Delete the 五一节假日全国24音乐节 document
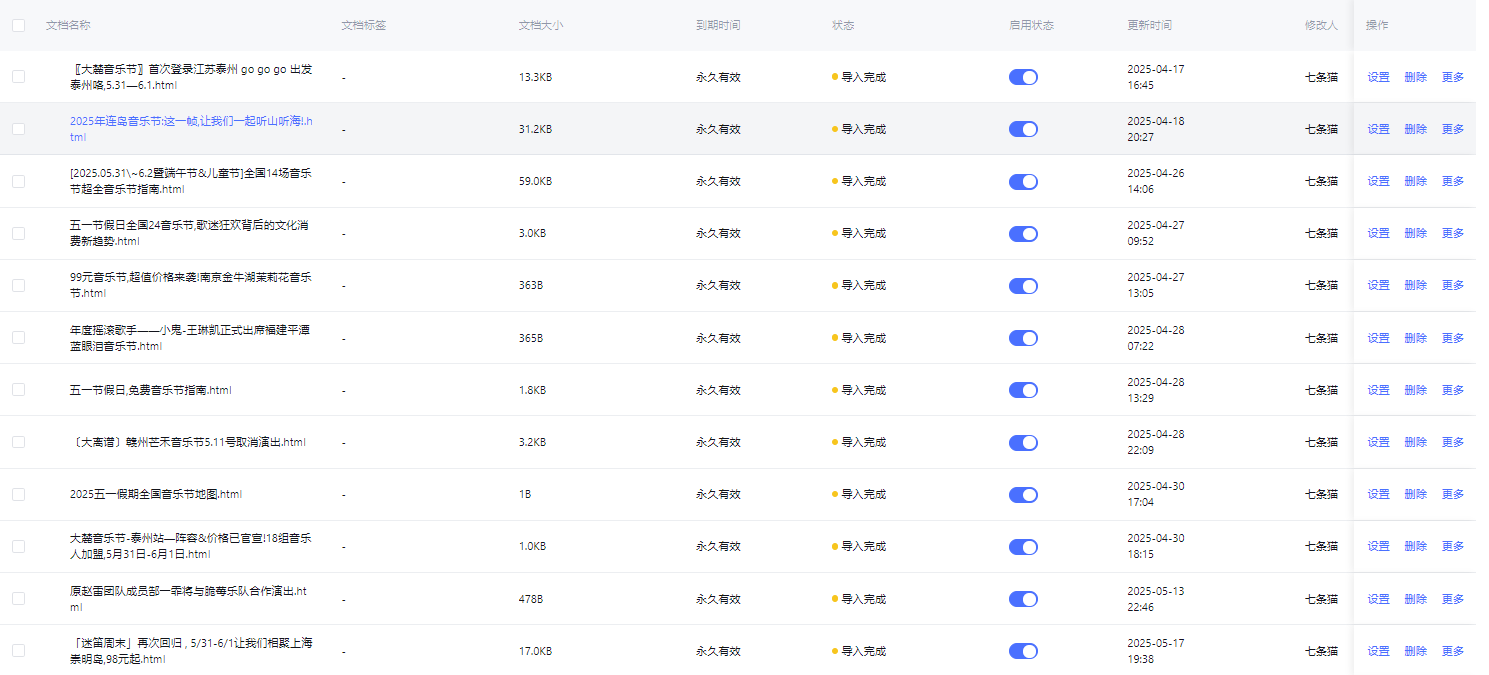 click(x=1415, y=233)
